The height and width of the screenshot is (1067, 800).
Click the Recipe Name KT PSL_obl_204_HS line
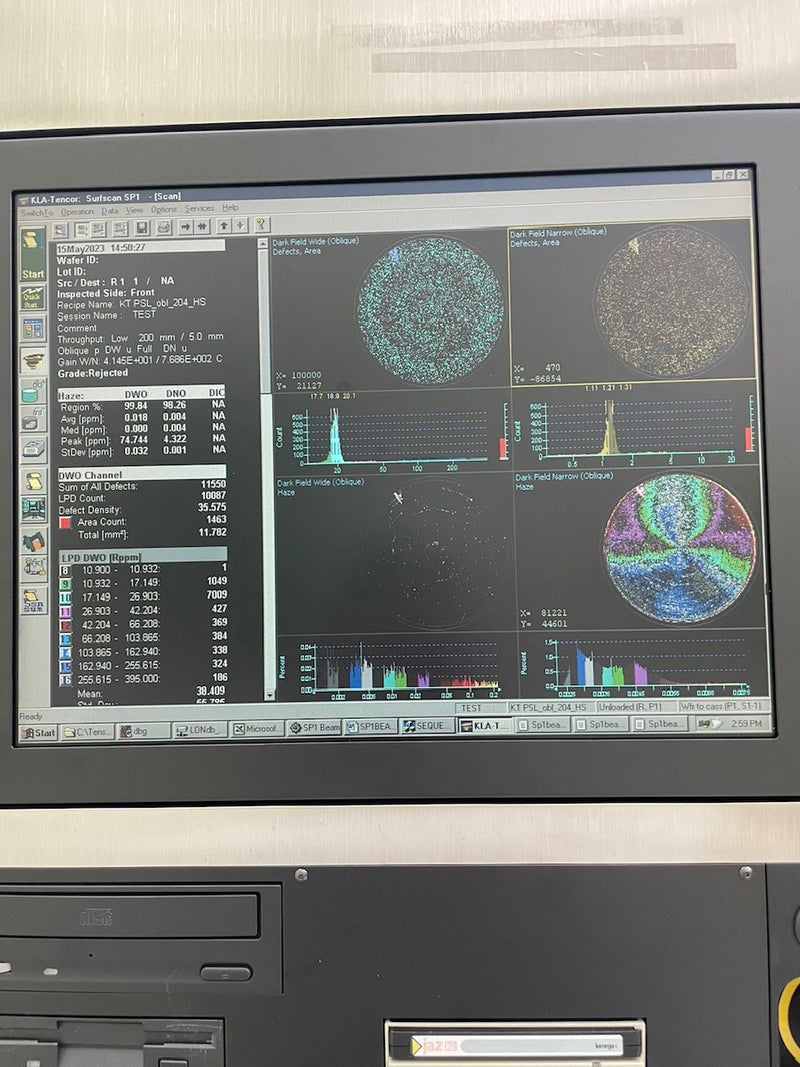coord(131,304)
